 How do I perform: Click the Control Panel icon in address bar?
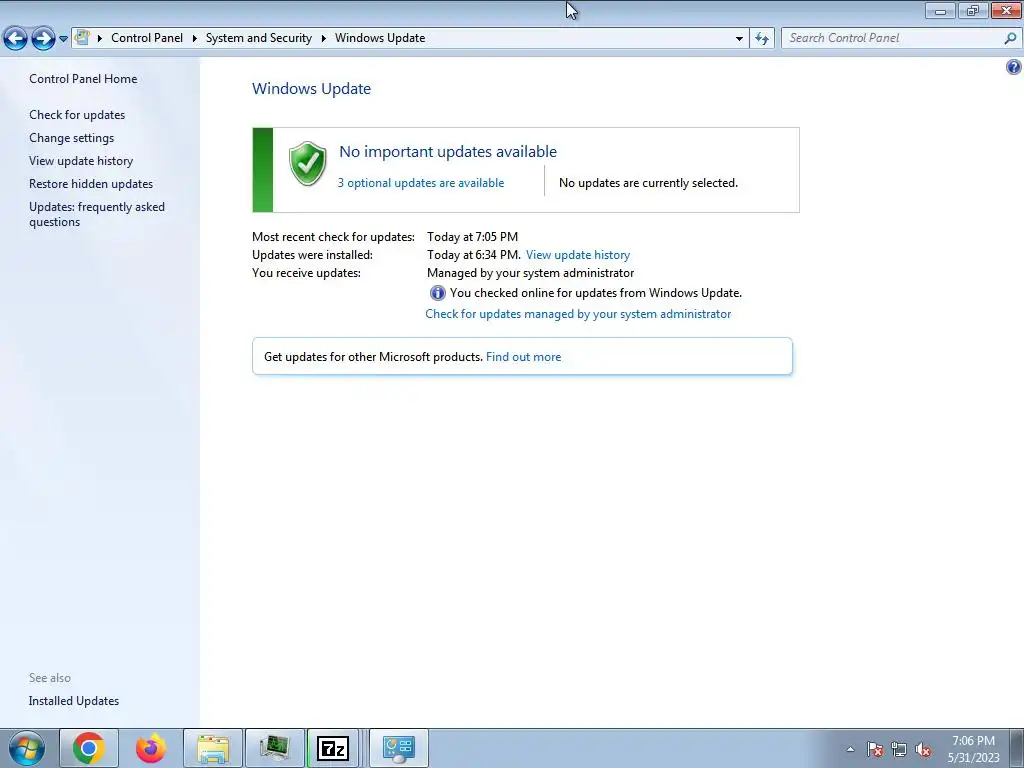pos(82,37)
